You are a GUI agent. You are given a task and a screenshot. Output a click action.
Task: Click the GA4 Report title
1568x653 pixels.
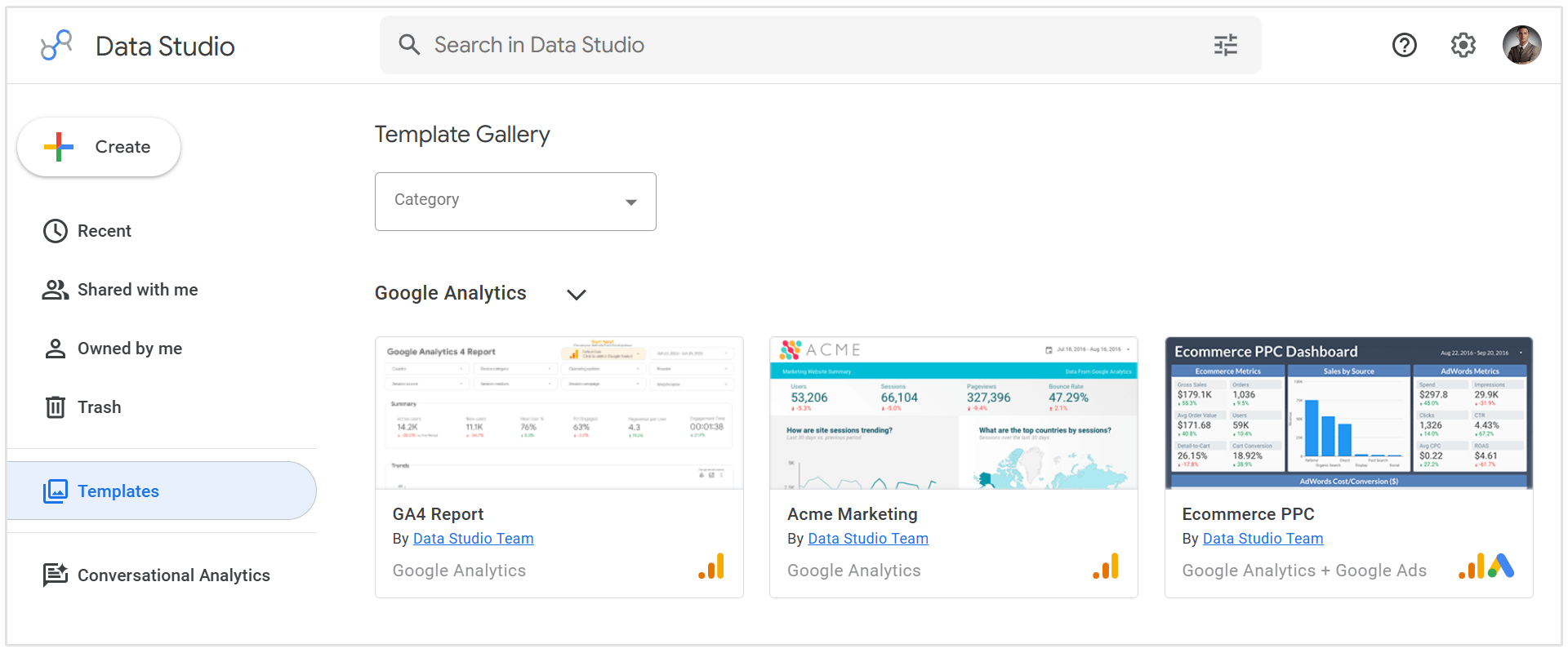click(439, 514)
